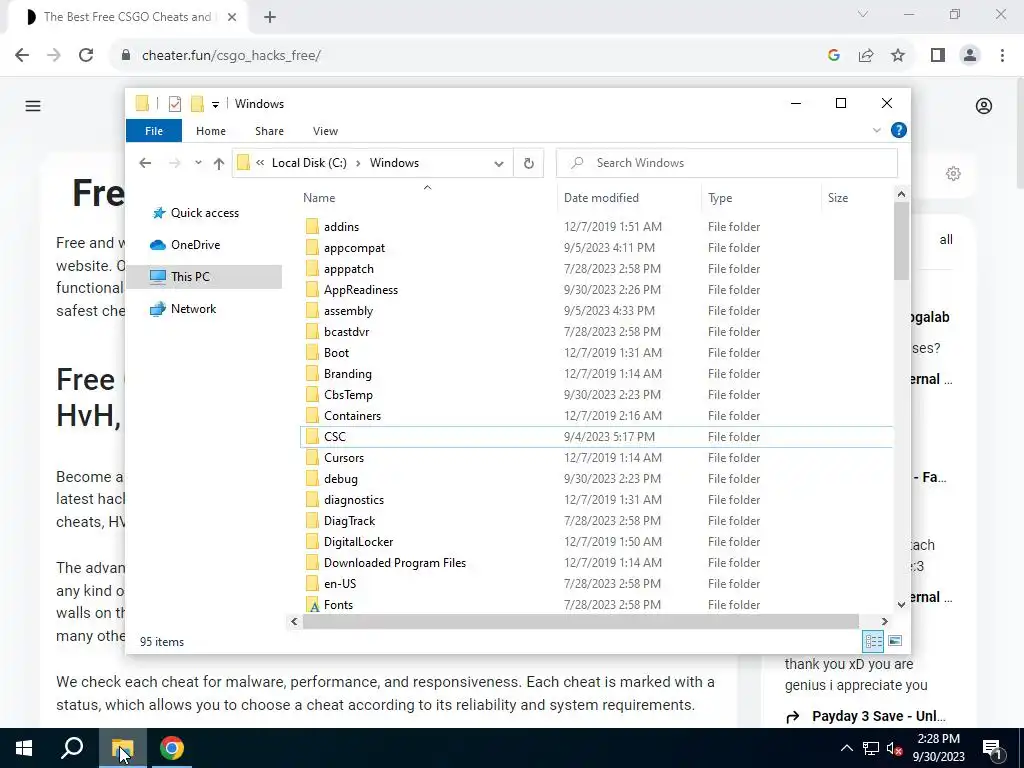Screen dimensions: 1024x768
Task: Click muted speaker tray icon
Action: point(894,748)
